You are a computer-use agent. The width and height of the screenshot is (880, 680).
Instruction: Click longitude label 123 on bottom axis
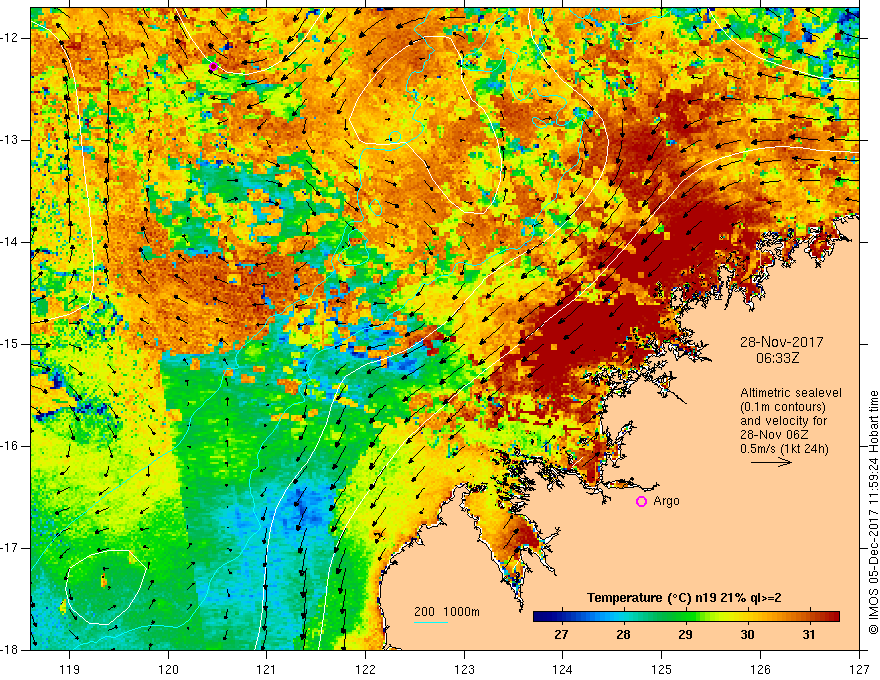coord(464,669)
